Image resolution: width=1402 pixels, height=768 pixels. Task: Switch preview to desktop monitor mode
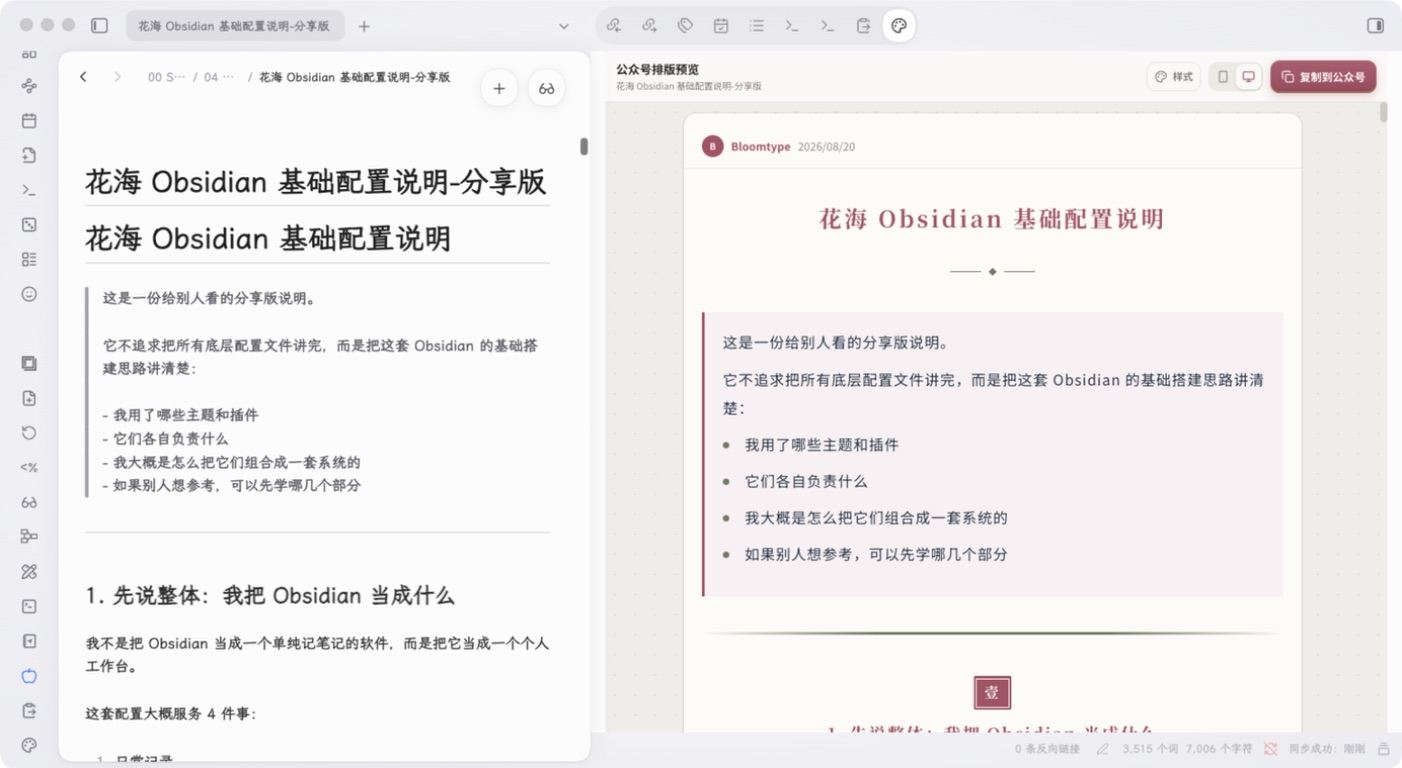(1248, 77)
